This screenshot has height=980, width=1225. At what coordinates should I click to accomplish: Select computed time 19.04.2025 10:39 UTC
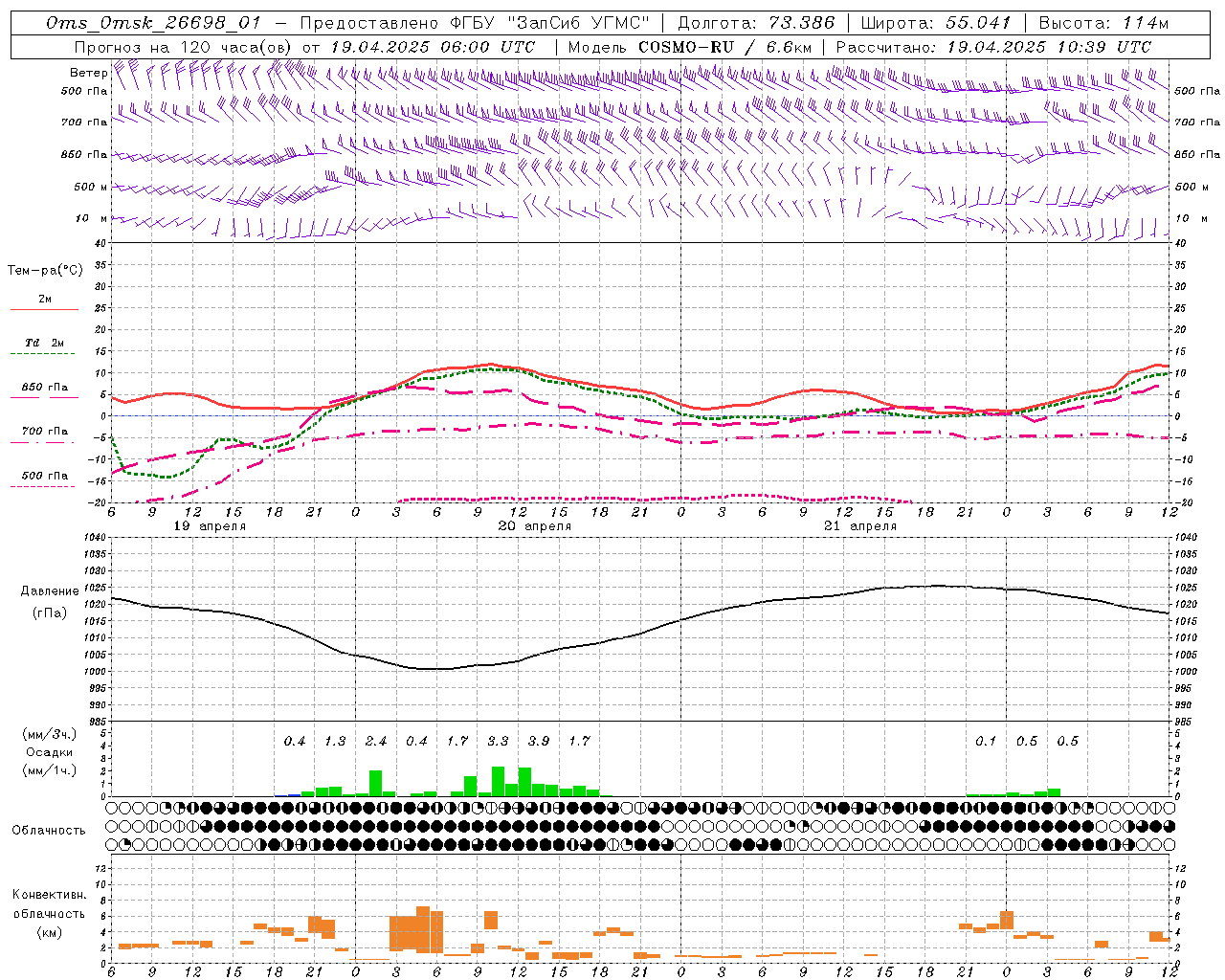[x=1049, y=47]
